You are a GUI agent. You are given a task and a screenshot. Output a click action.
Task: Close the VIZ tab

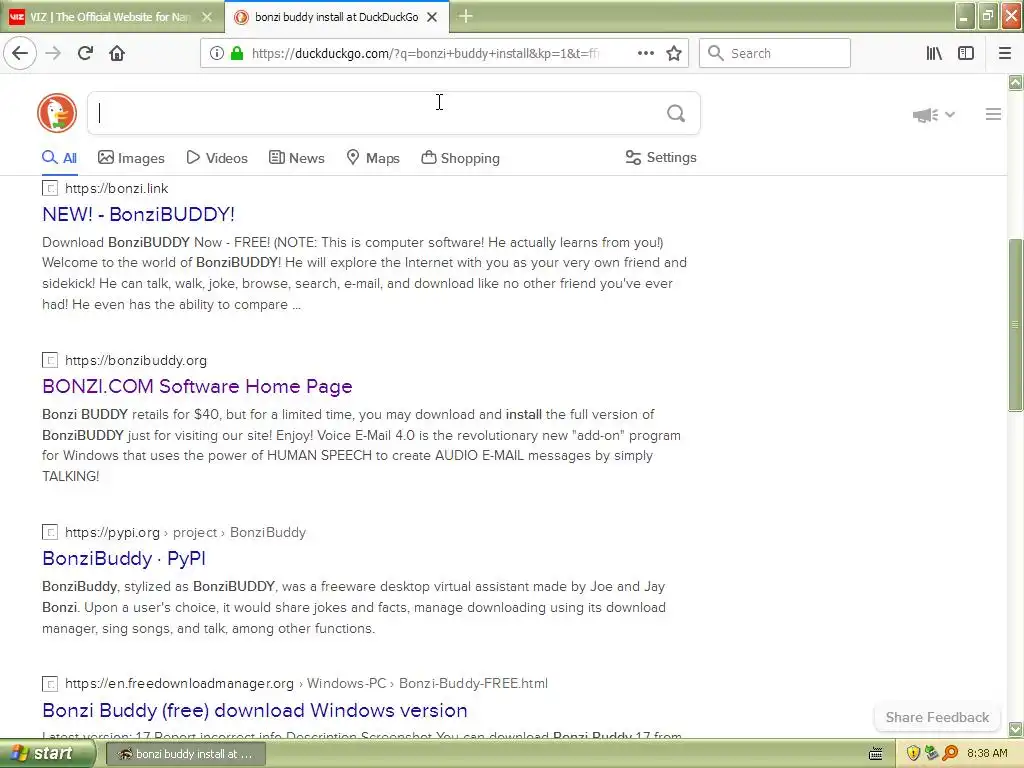[206, 17]
